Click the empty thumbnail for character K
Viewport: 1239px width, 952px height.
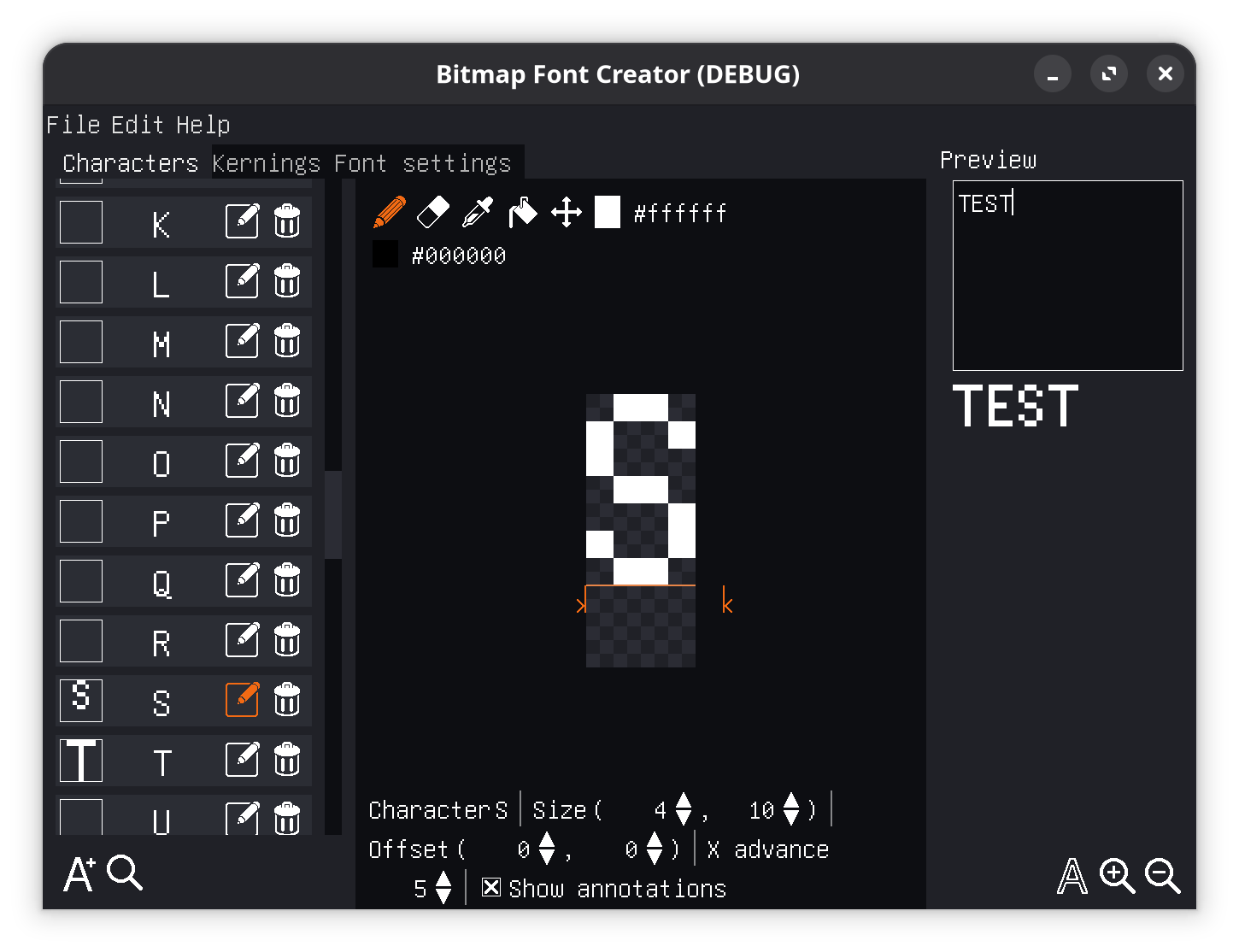coord(81,221)
